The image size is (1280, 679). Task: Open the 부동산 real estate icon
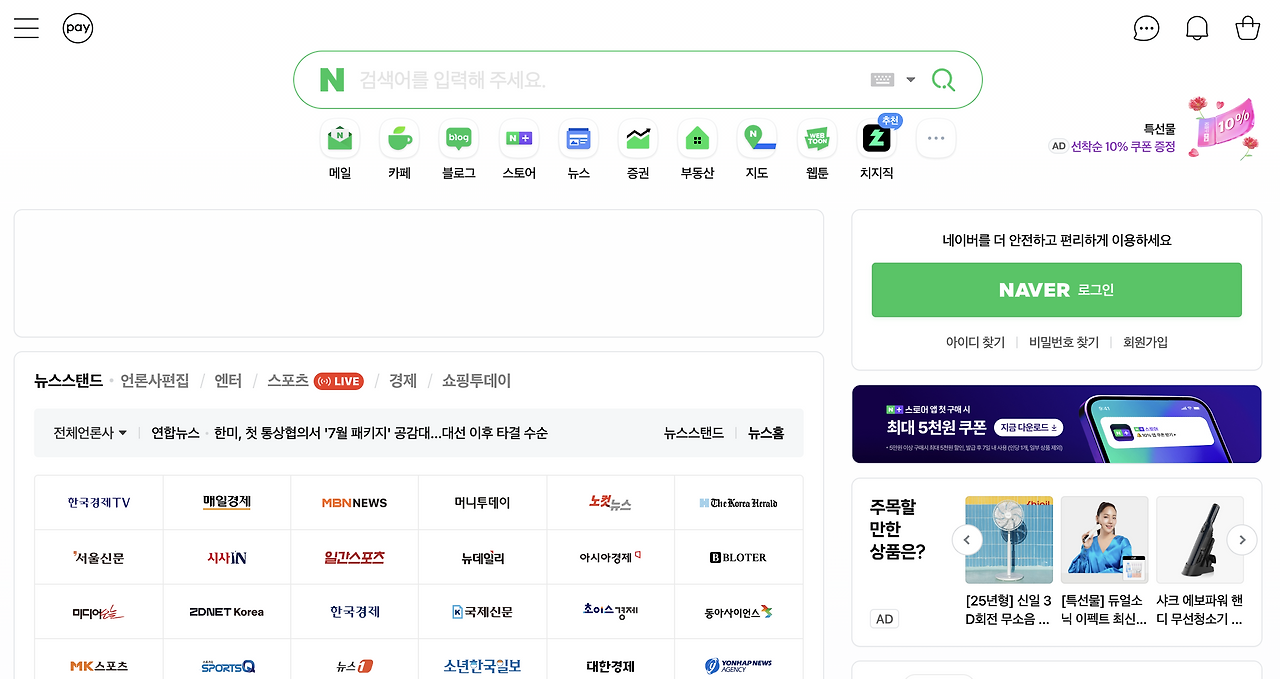click(697, 138)
